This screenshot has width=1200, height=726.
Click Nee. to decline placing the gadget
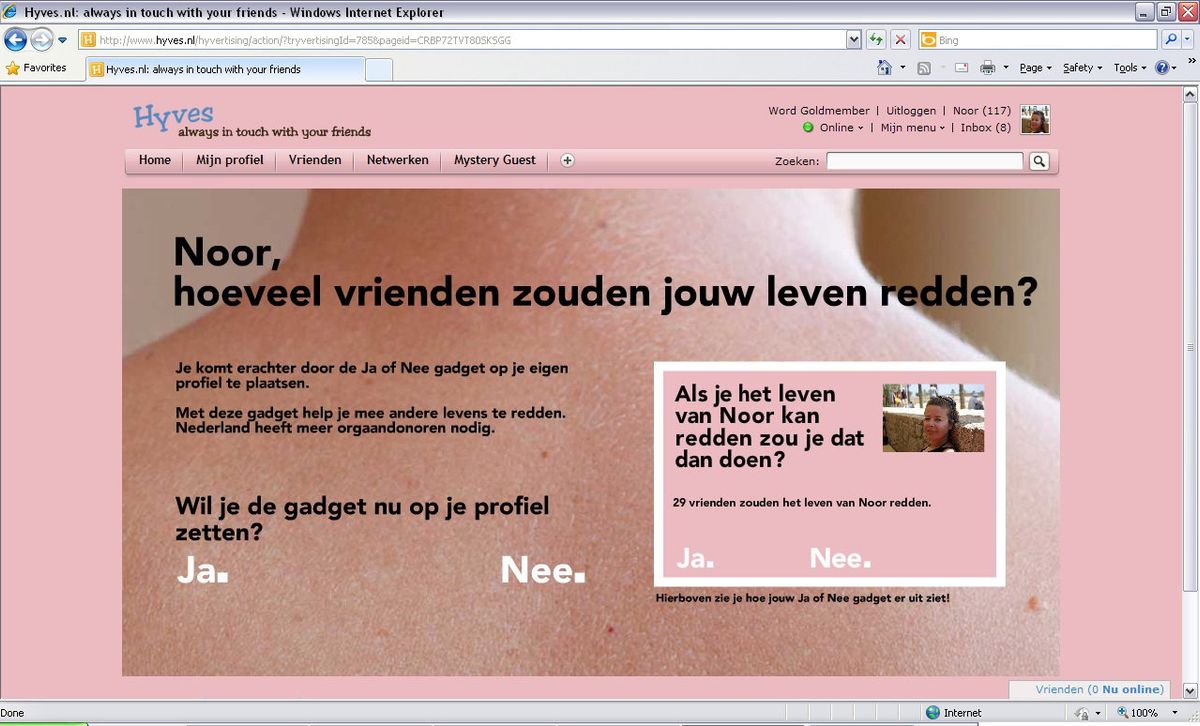coord(542,570)
